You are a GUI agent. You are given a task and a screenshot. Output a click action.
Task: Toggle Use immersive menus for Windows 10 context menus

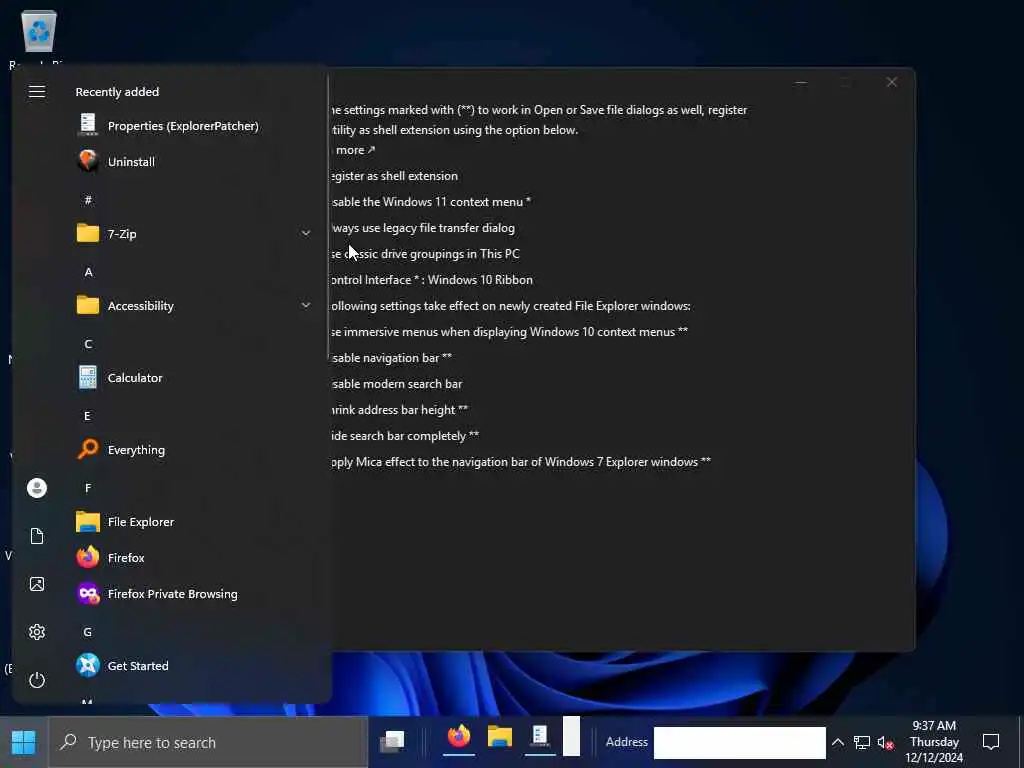click(509, 332)
